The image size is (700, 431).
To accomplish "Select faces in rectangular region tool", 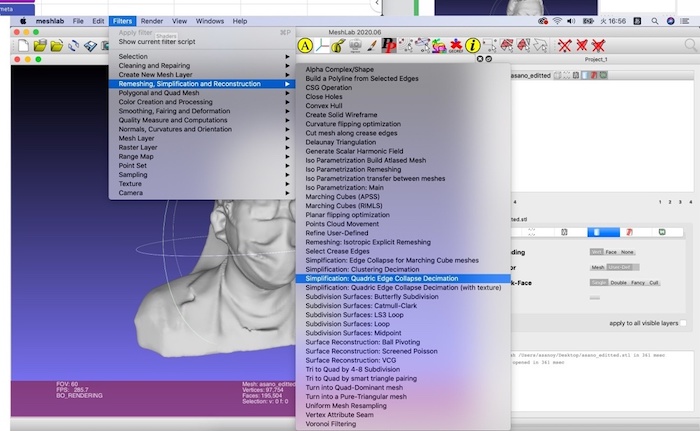I will 507,46.
